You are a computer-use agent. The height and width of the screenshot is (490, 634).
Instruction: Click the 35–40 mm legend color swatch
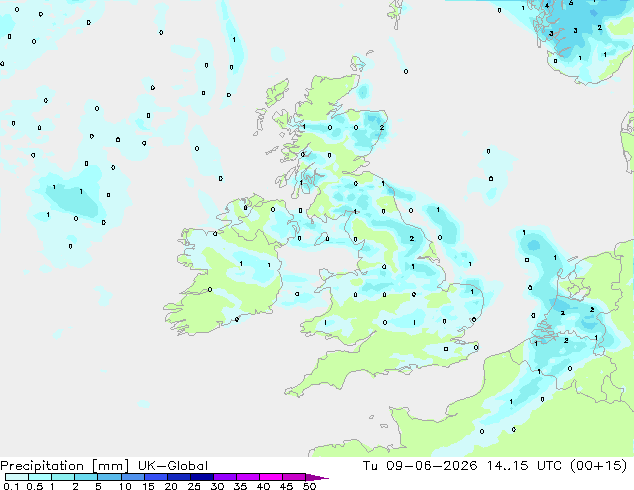click(247, 477)
